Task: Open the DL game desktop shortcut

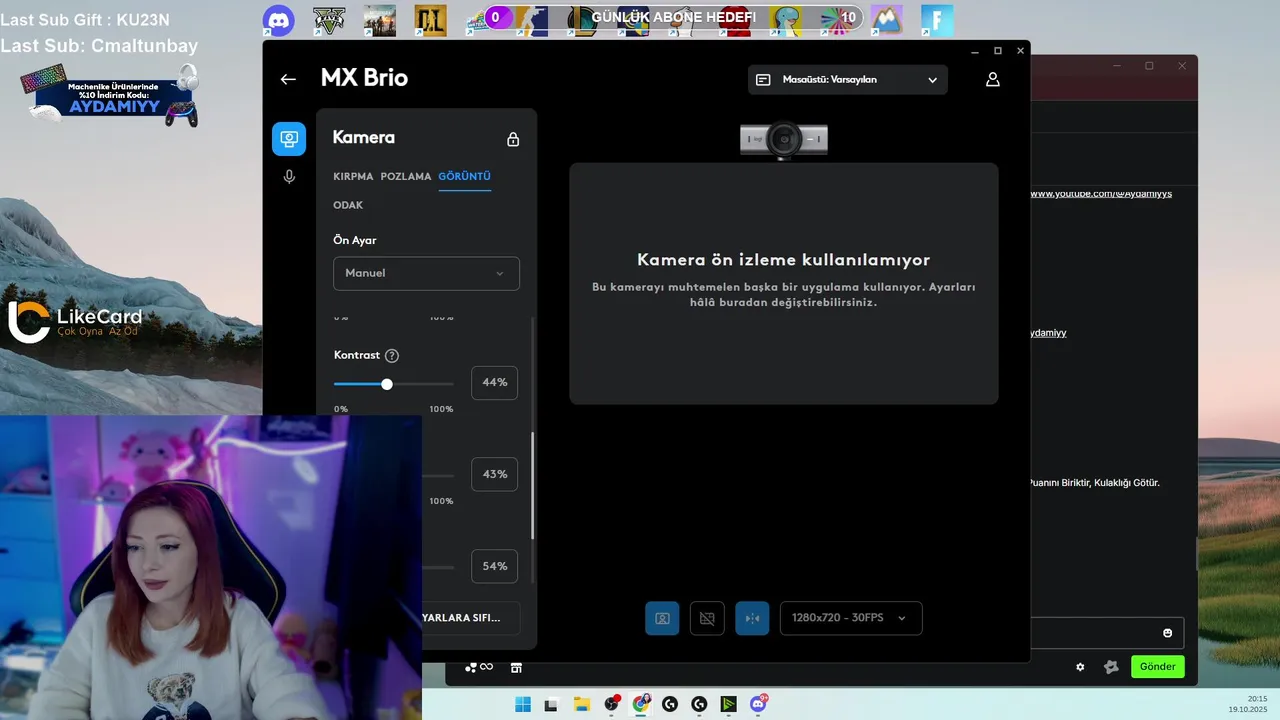Action: tap(430, 20)
